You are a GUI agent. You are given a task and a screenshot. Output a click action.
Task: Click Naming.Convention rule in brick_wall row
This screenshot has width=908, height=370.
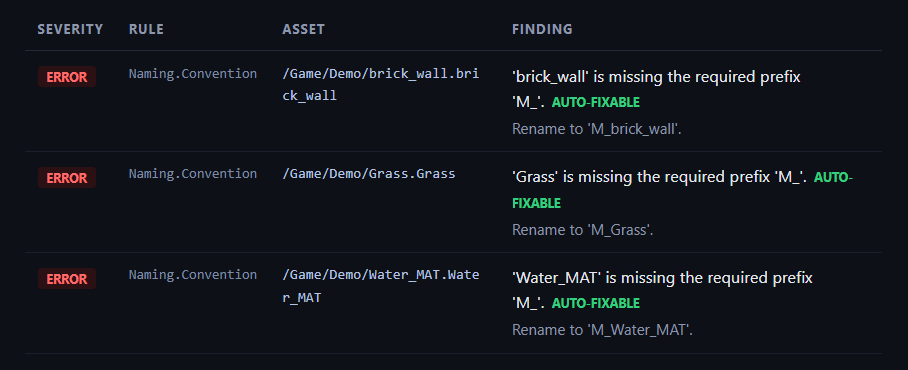pos(193,74)
